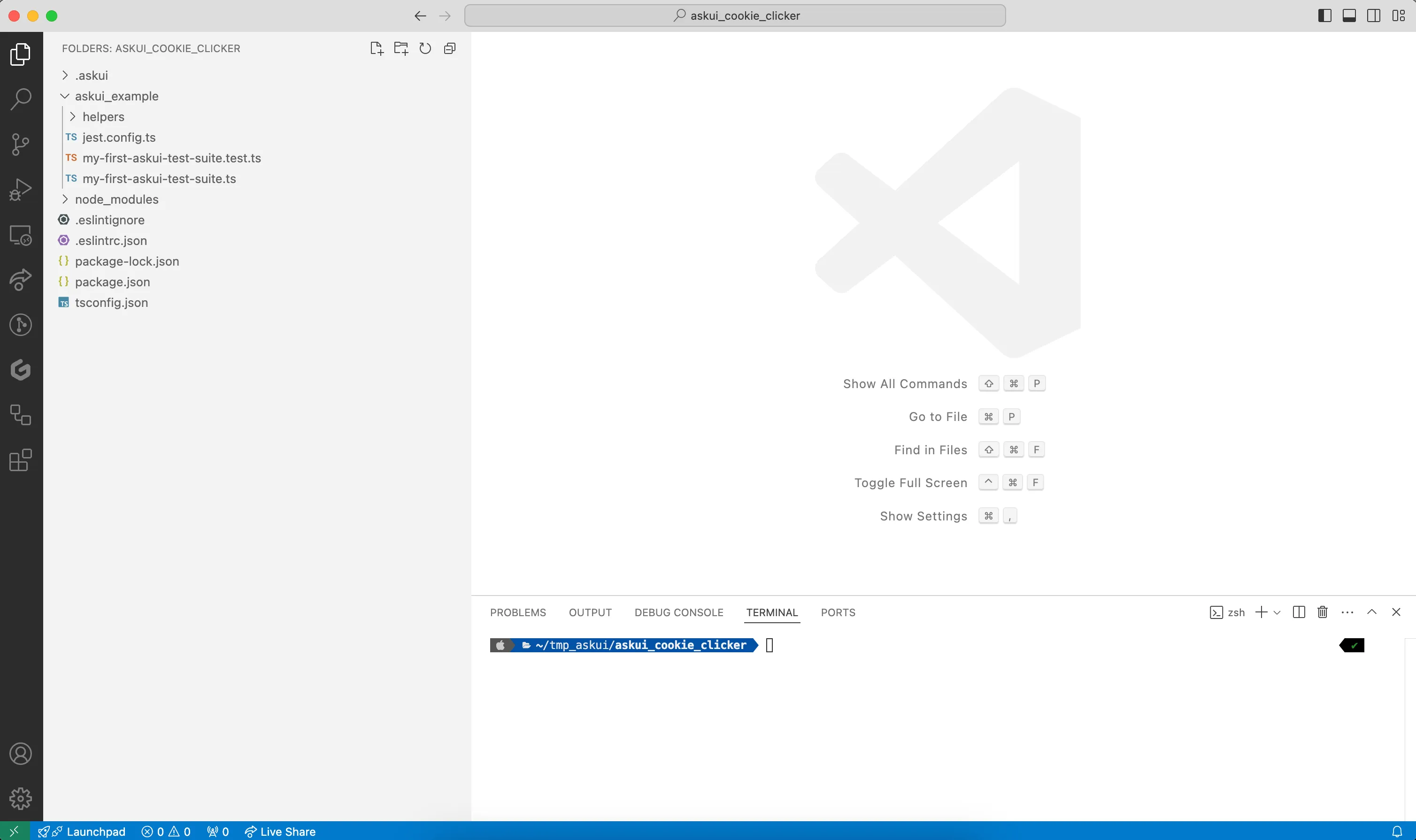The width and height of the screenshot is (1416, 840).
Task: Click the askui_cookie_clicker command center search box
Action: click(x=735, y=16)
